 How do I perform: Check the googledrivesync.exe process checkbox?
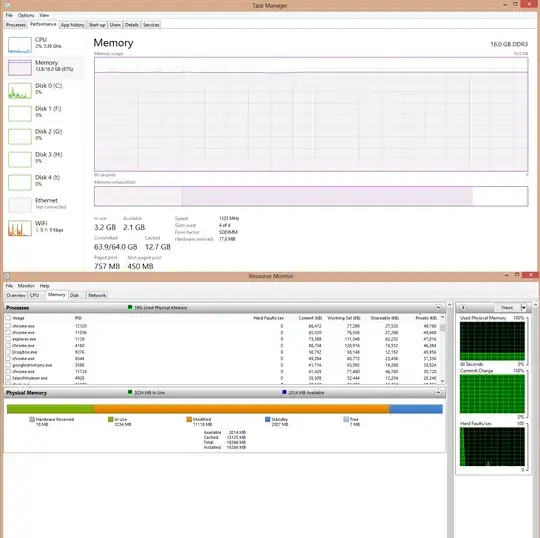pyautogui.click(x=8, y=365)
